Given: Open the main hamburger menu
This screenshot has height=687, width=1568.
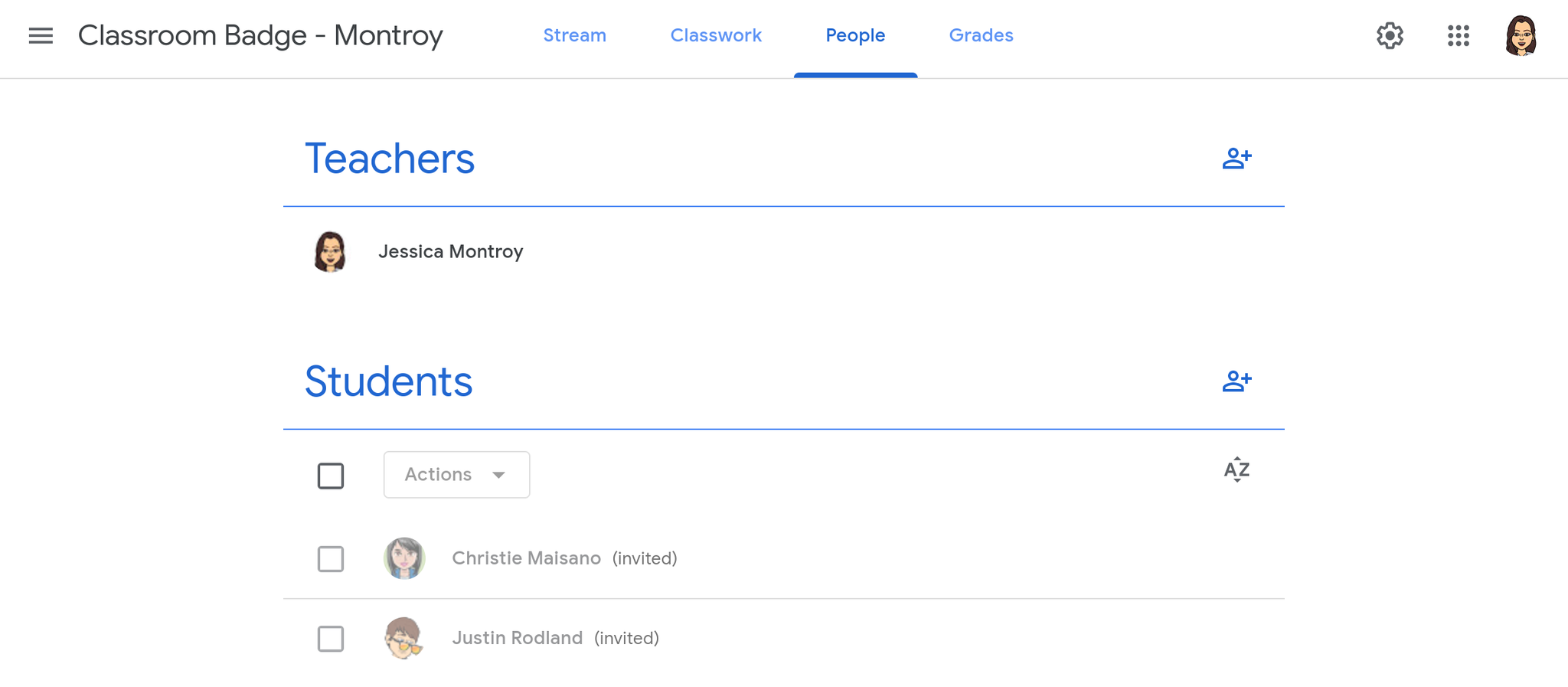Looking at the screenshot, I should (41, 36).
